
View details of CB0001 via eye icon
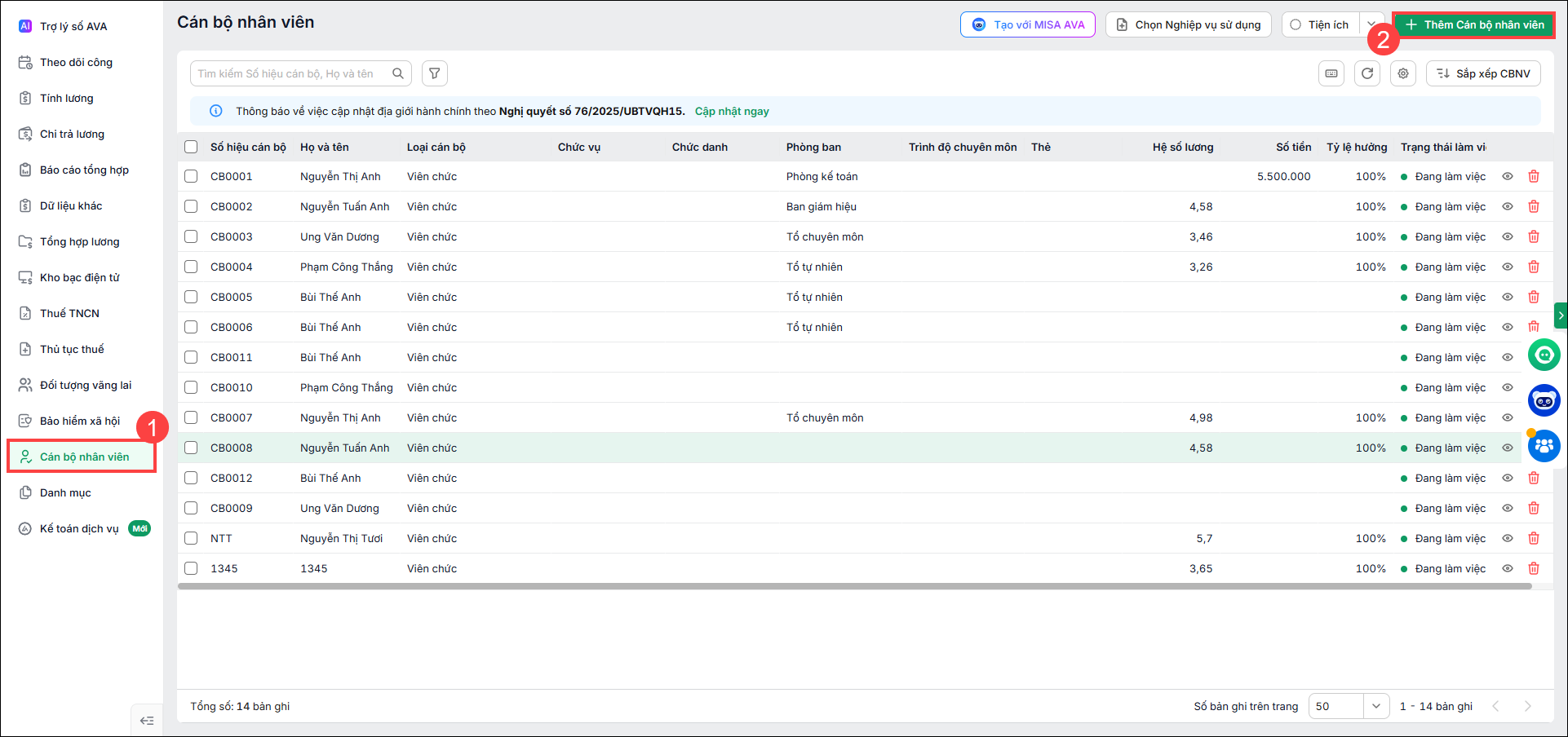tap(1508, 176)
